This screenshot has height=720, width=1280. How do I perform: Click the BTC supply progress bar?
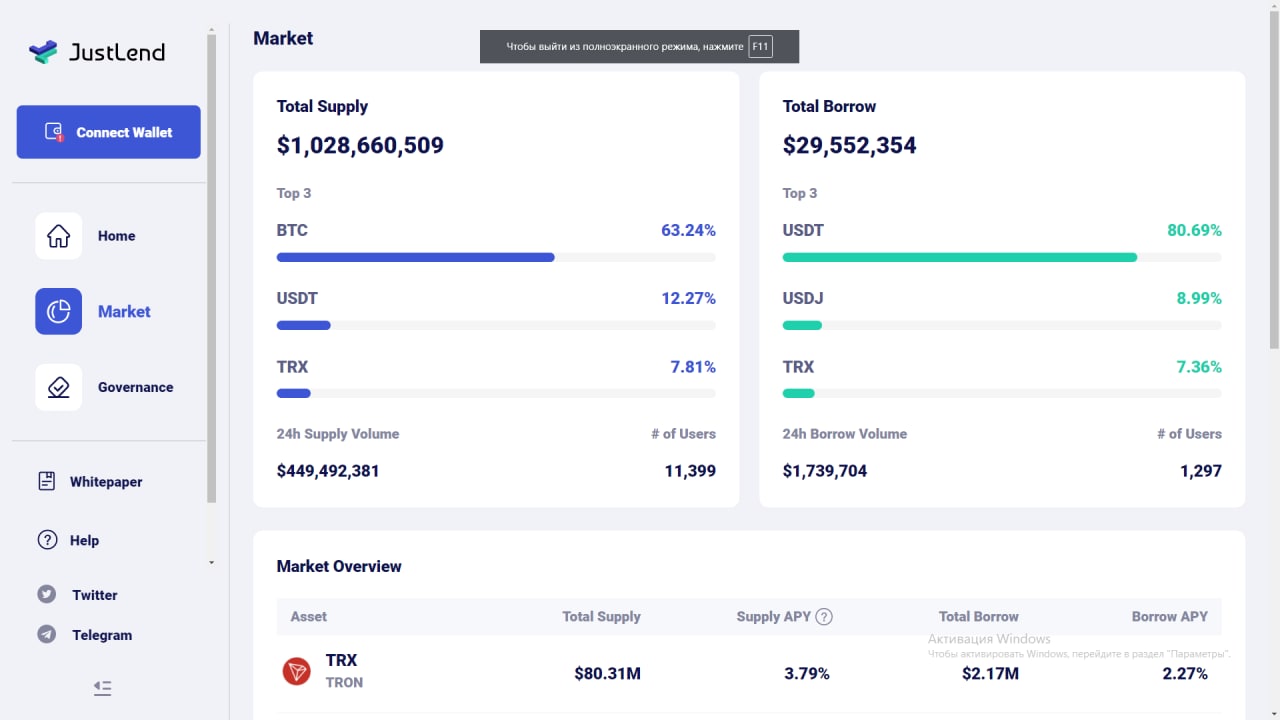(x=496, y=257)
